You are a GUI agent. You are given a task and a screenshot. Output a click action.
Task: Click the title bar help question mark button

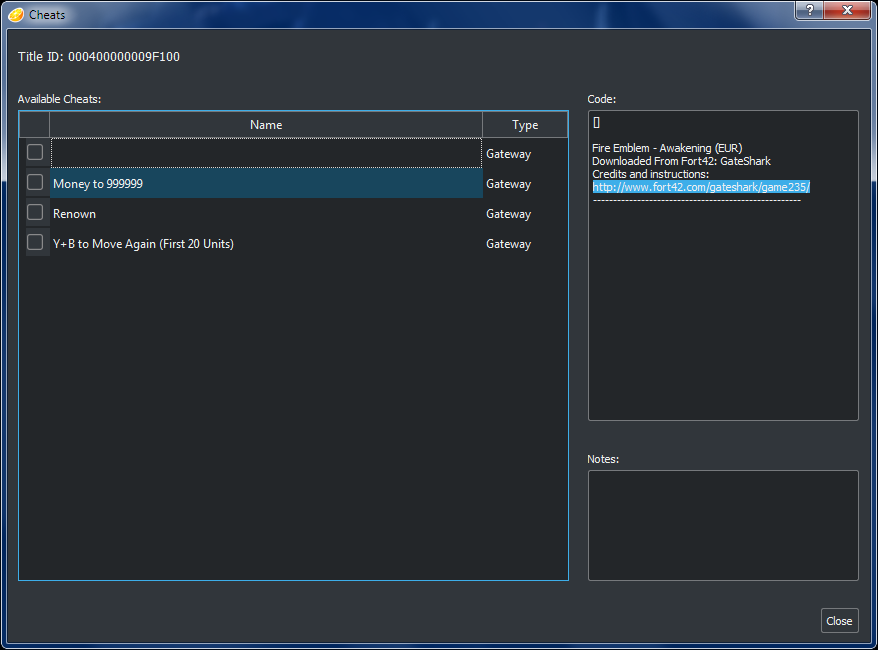(809, 10)
